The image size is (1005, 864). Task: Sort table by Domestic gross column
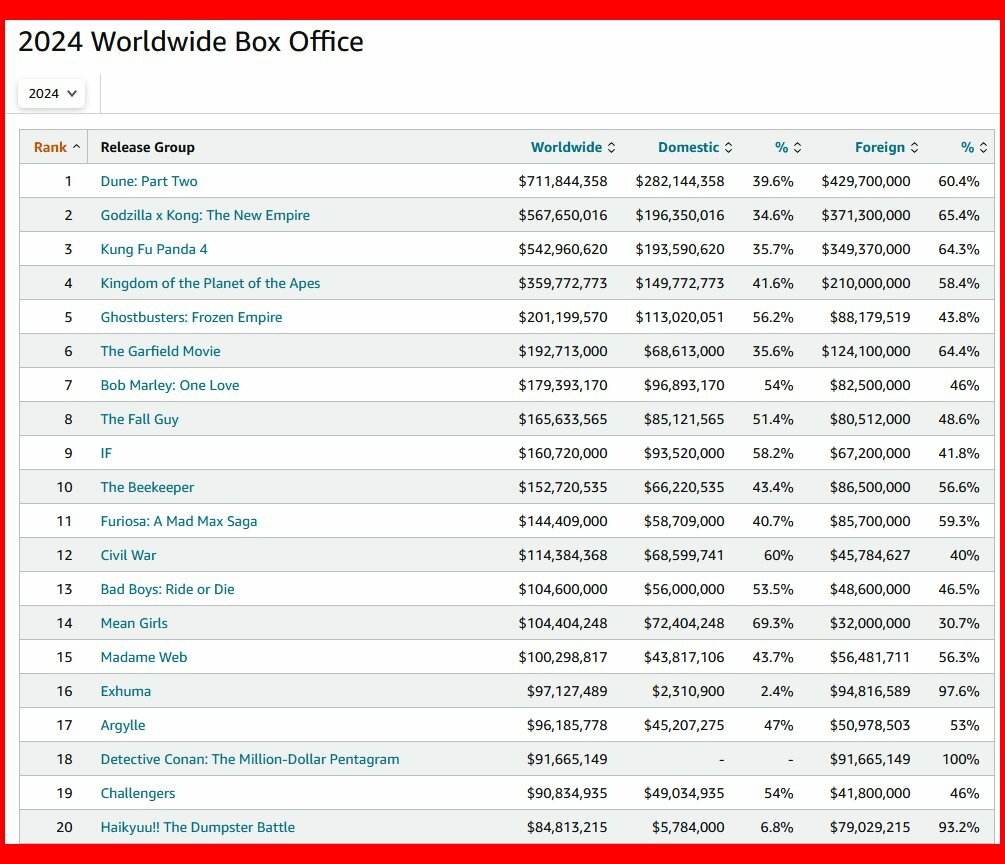695,147
